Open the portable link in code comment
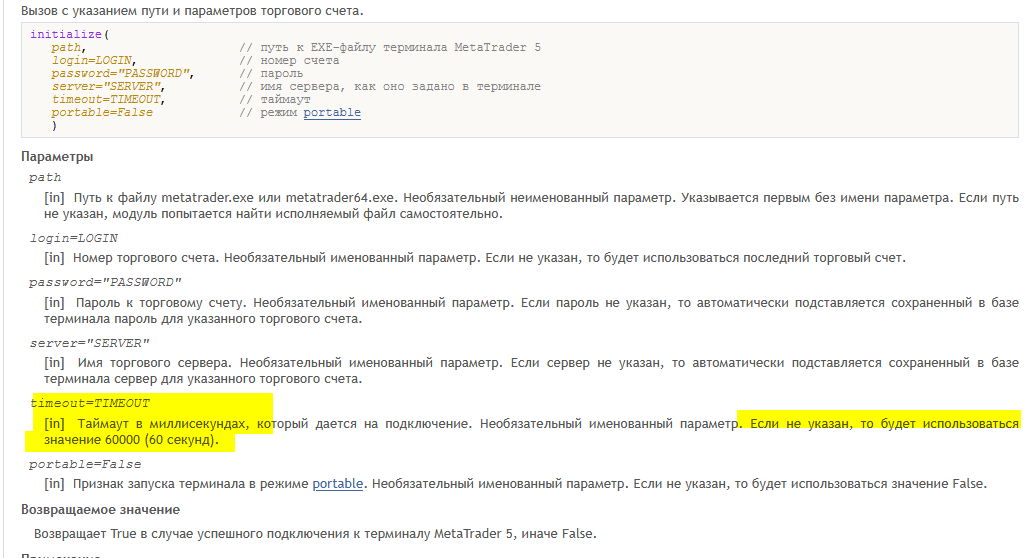 coord(331,112)
